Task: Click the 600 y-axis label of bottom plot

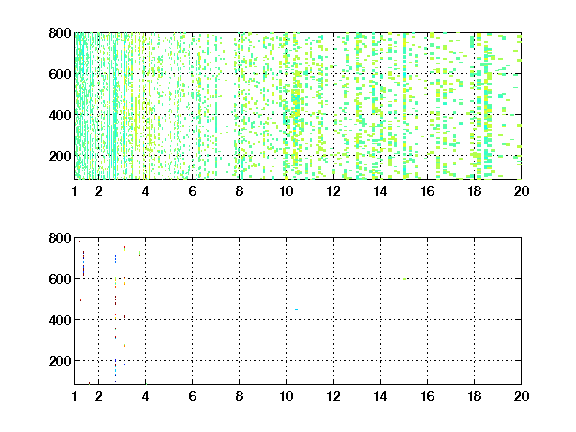Action: [60, 279]
